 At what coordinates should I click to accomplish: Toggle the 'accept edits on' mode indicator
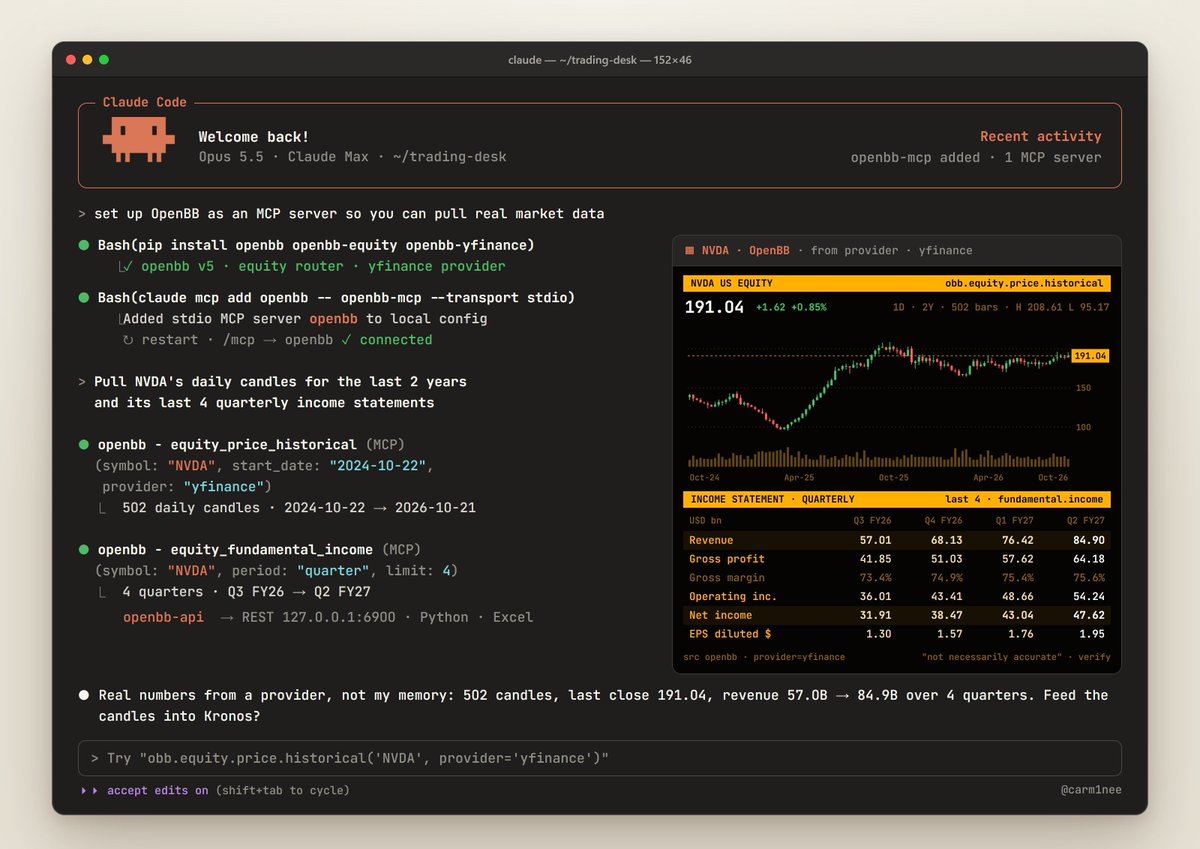[158, 790]
